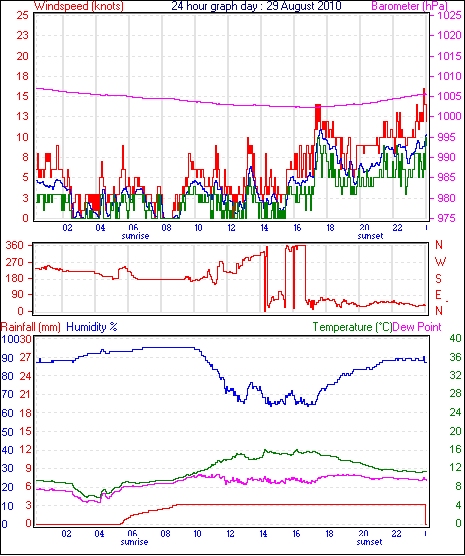Click the Temperature (°C) legend label
The height and width of the screenshot is (556, 465).
[352, 327]
